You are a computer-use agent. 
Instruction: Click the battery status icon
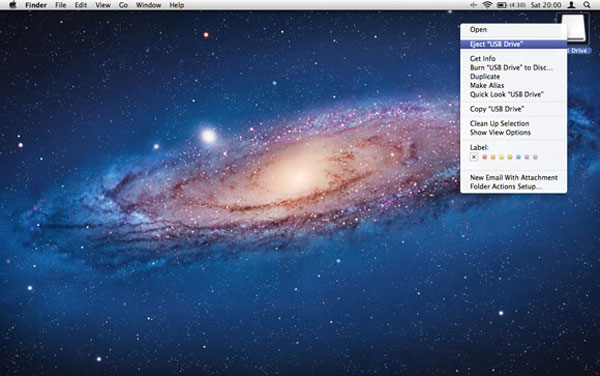(502, 5)
